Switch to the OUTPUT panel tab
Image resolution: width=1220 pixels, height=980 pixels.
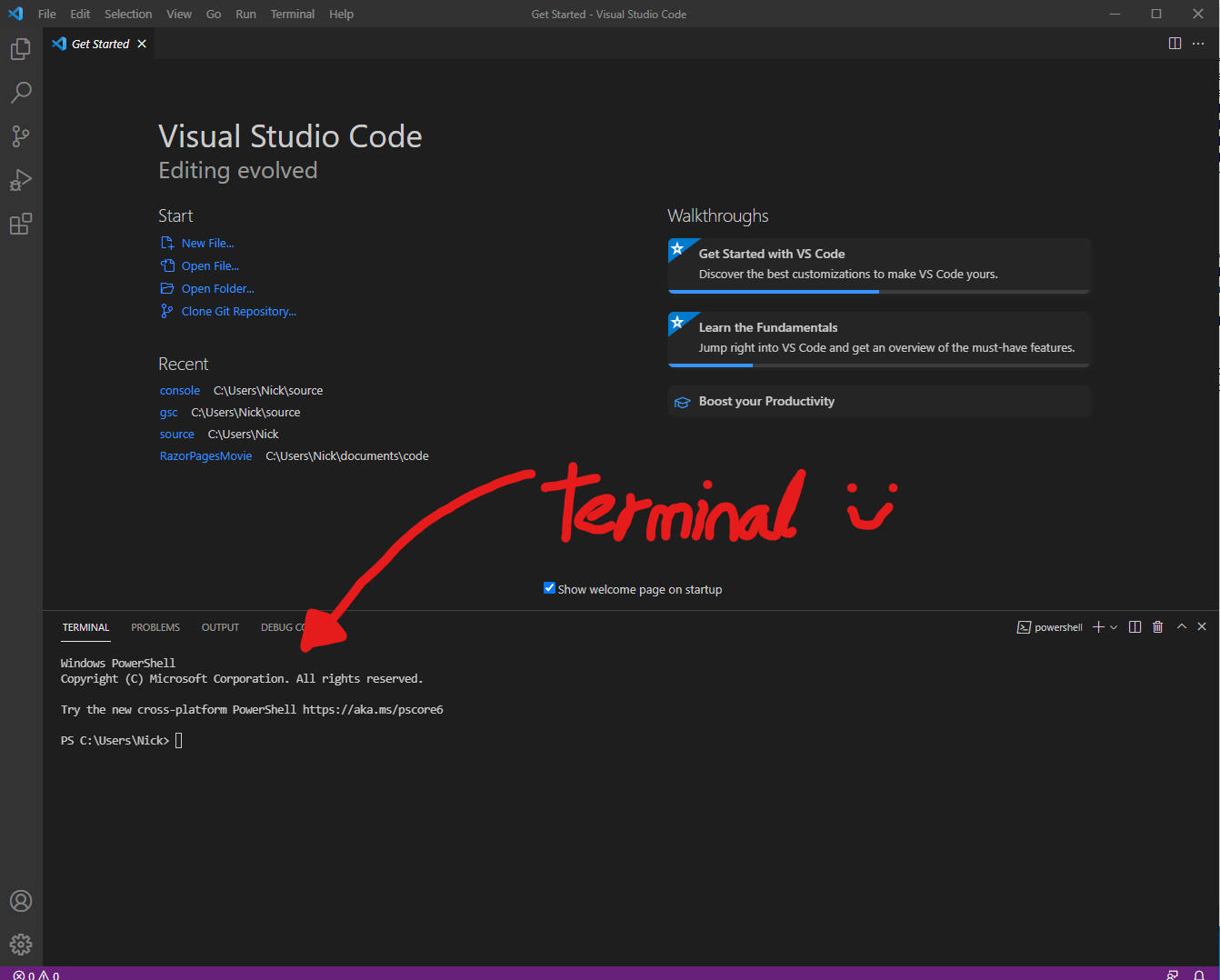[220, 627]
